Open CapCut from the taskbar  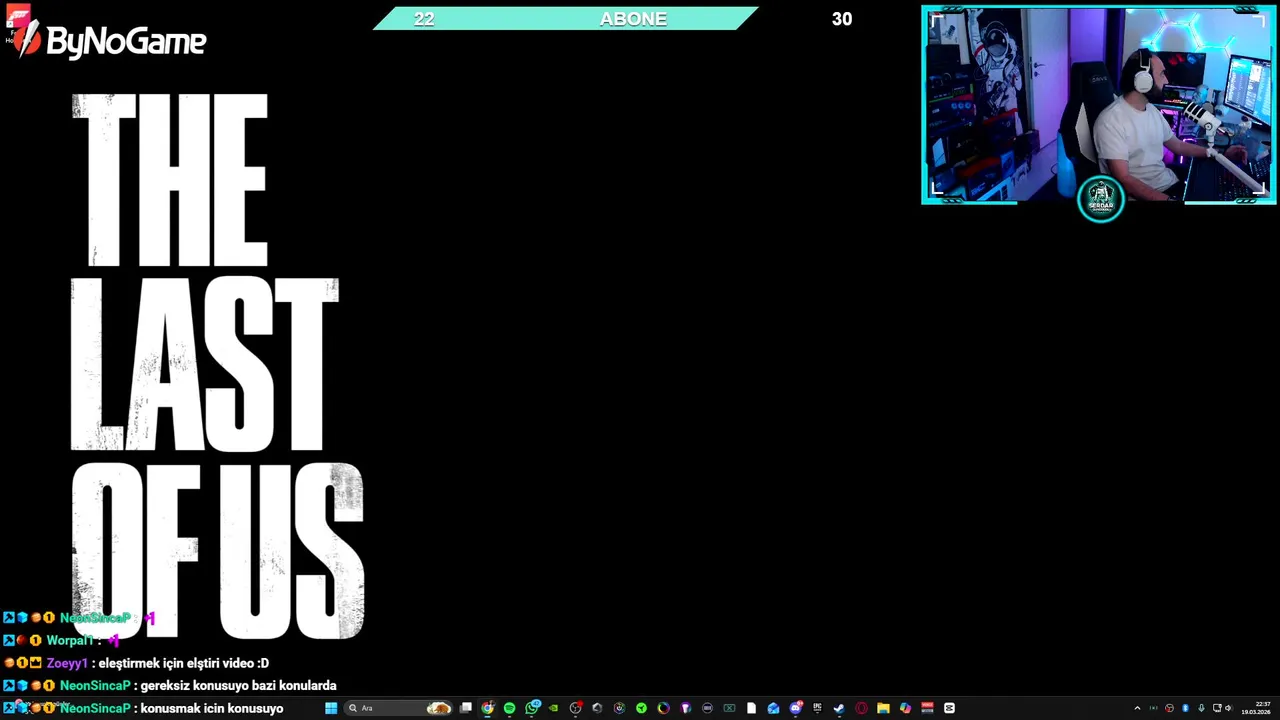pyautogui.click(x=949, y=708)
